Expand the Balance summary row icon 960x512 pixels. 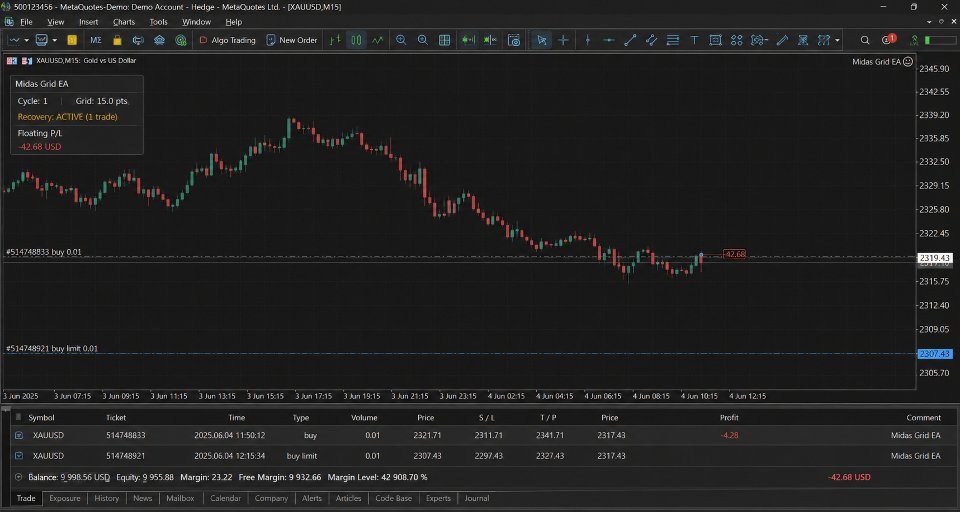[x=18, y=477]
